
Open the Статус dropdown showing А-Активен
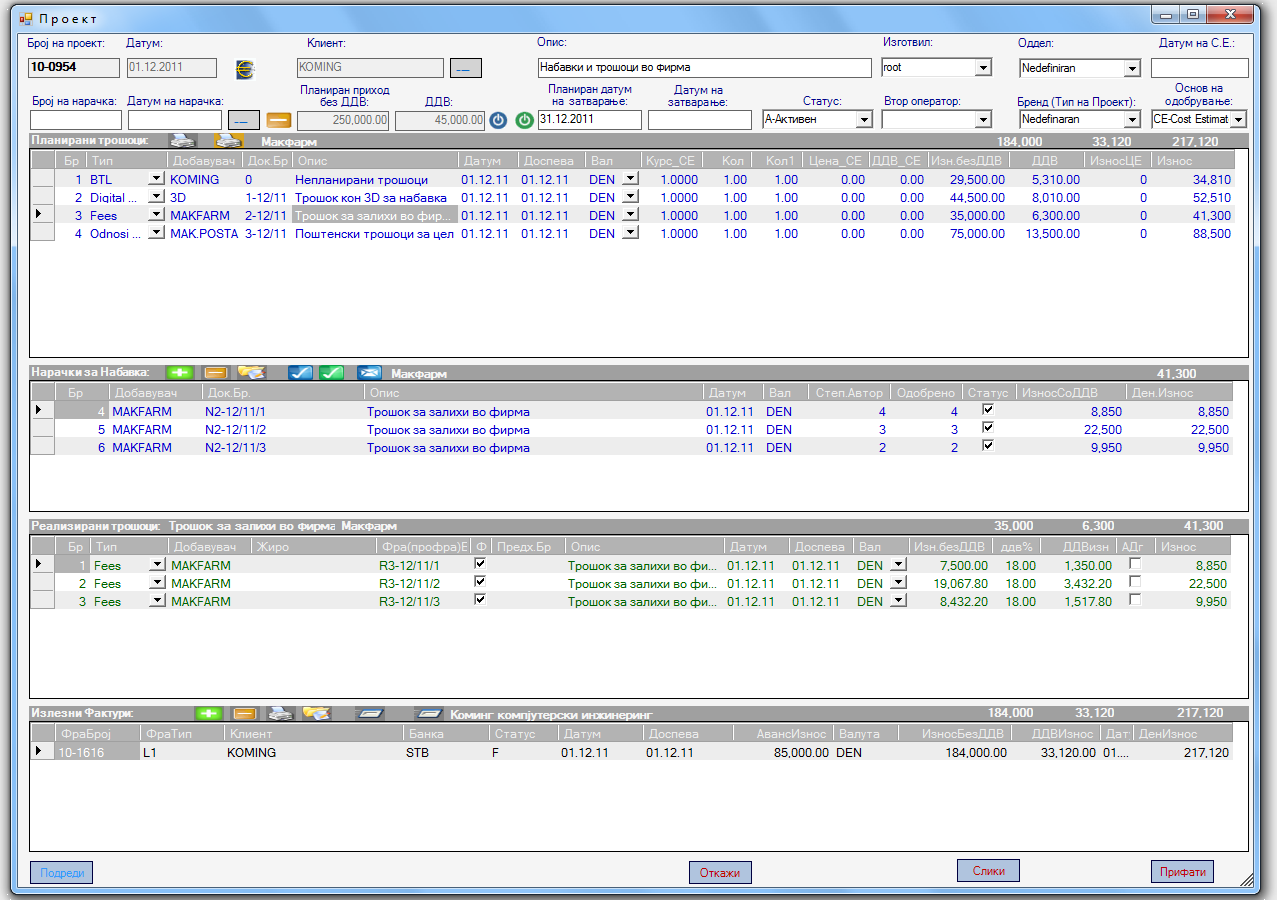click(864, 119)
